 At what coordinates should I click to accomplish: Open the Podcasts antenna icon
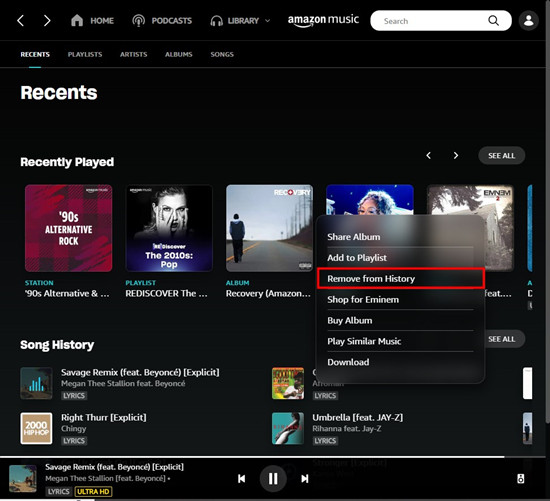pyautogui.click(x=139, y=21)
